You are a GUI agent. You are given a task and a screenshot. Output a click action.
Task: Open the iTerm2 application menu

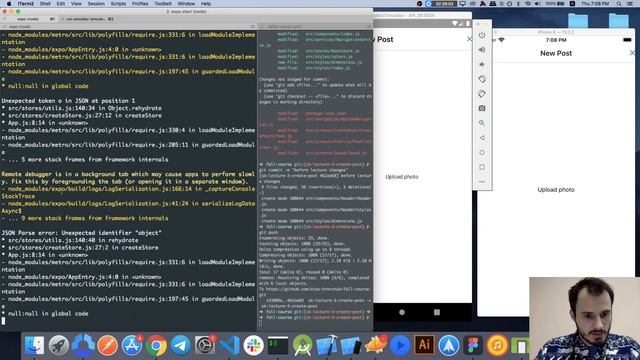click(x=26, y=4)
